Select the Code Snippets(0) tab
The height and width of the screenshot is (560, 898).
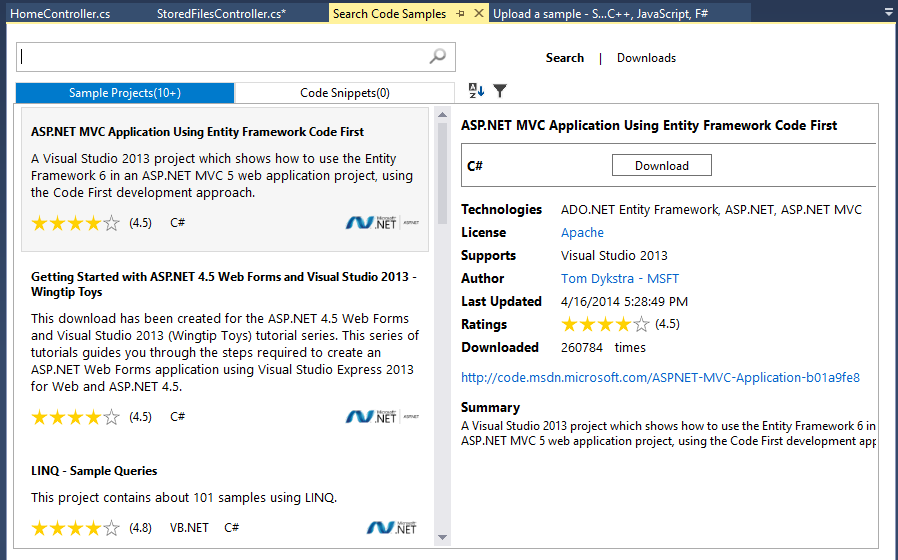[345, 93]
